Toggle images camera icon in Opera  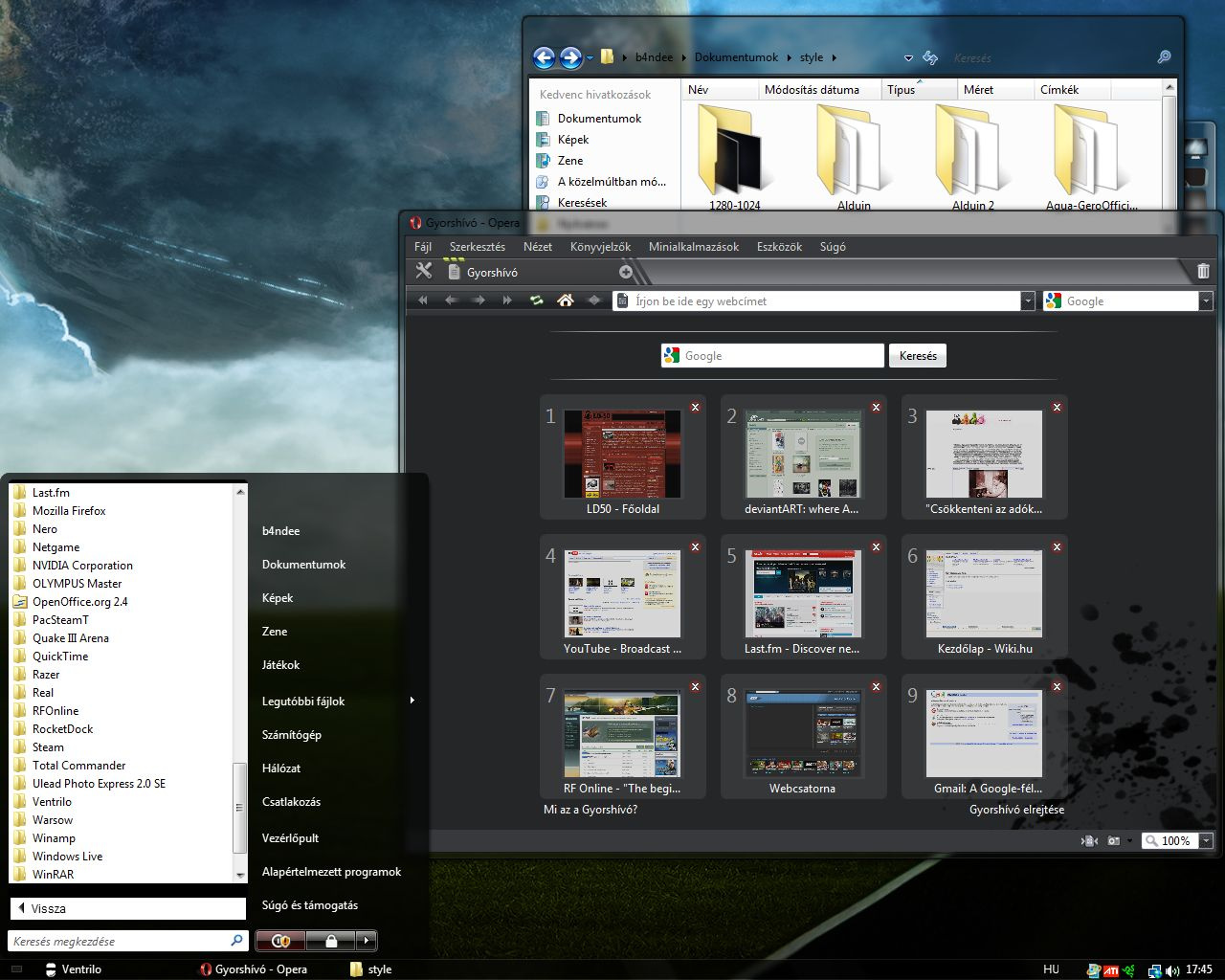click(x=1114, y=841)
